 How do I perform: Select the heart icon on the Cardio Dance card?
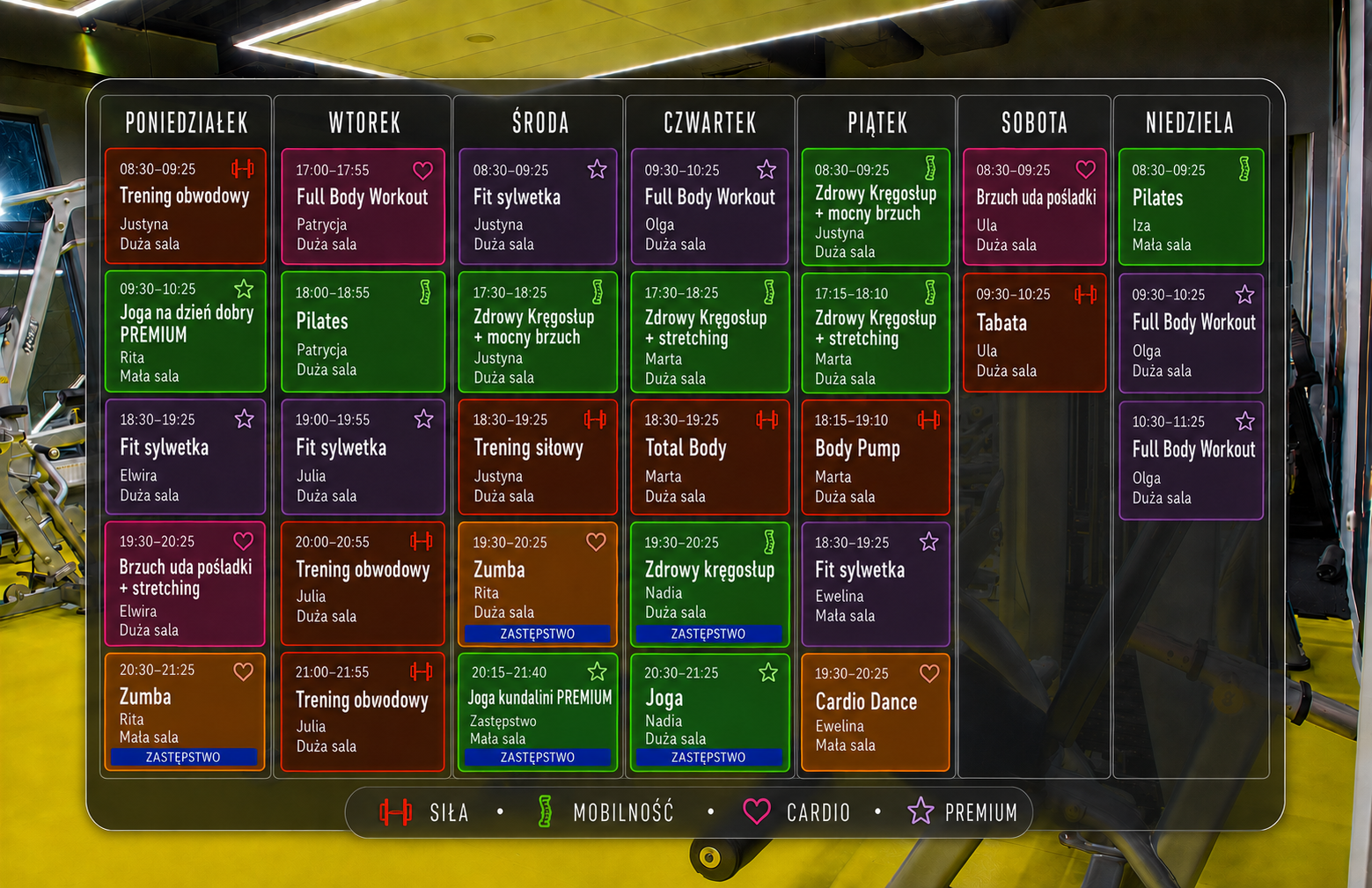click(x=929, y=673)
